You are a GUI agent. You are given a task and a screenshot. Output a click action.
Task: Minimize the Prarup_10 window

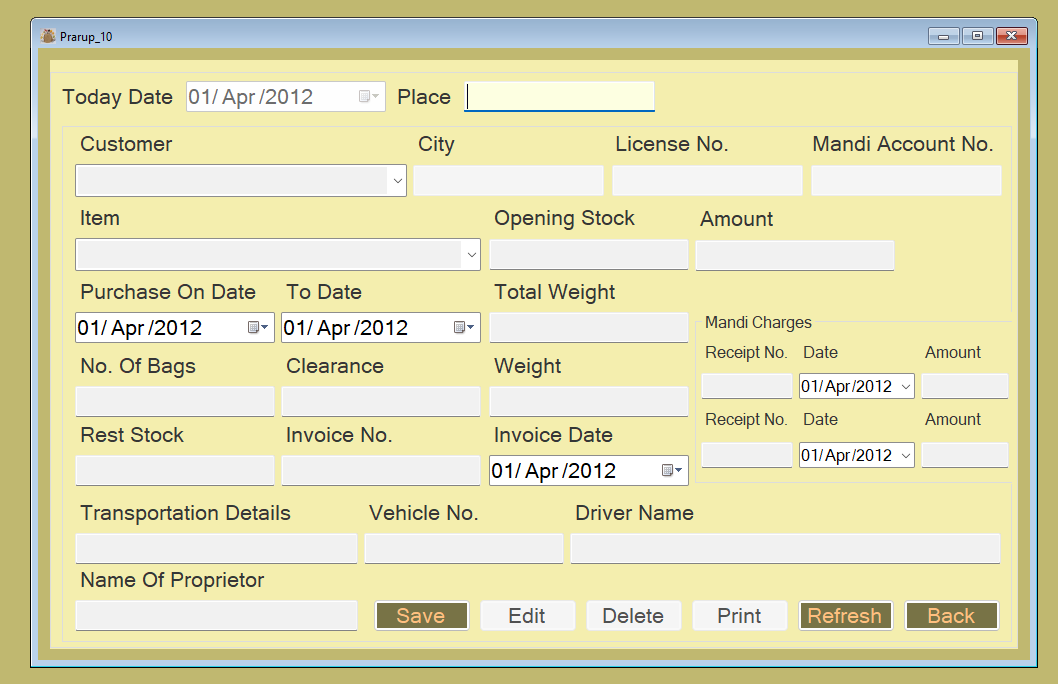pyautogui.click(x=943, y=36)
